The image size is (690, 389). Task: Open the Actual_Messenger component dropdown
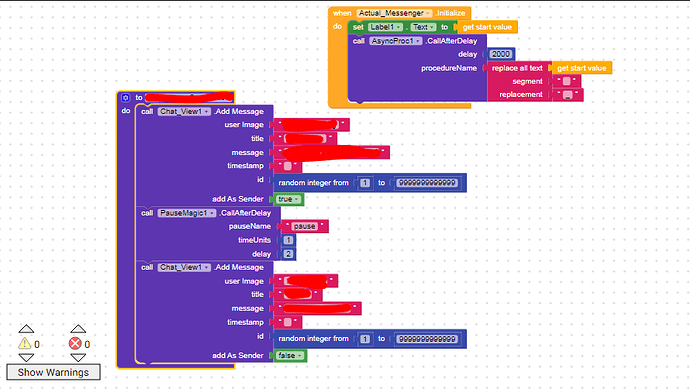tap(394, 13)
